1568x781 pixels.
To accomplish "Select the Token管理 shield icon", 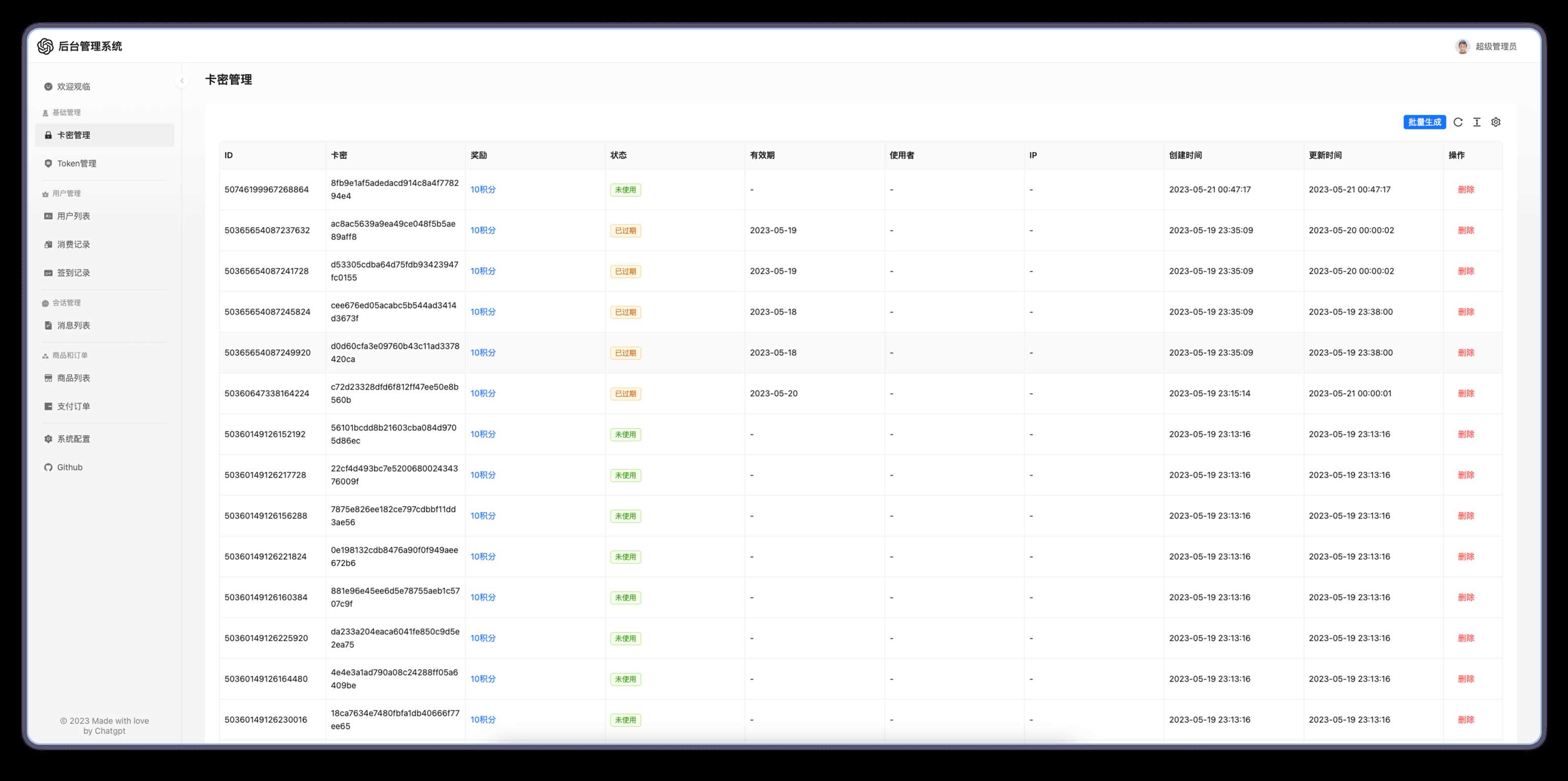I will [48, 163].
